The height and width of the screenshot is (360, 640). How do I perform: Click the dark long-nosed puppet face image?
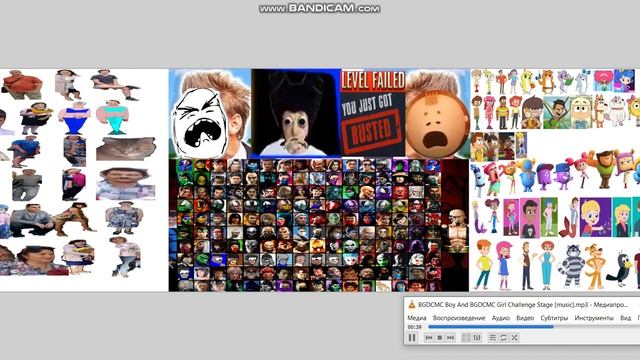pos(296,113)
